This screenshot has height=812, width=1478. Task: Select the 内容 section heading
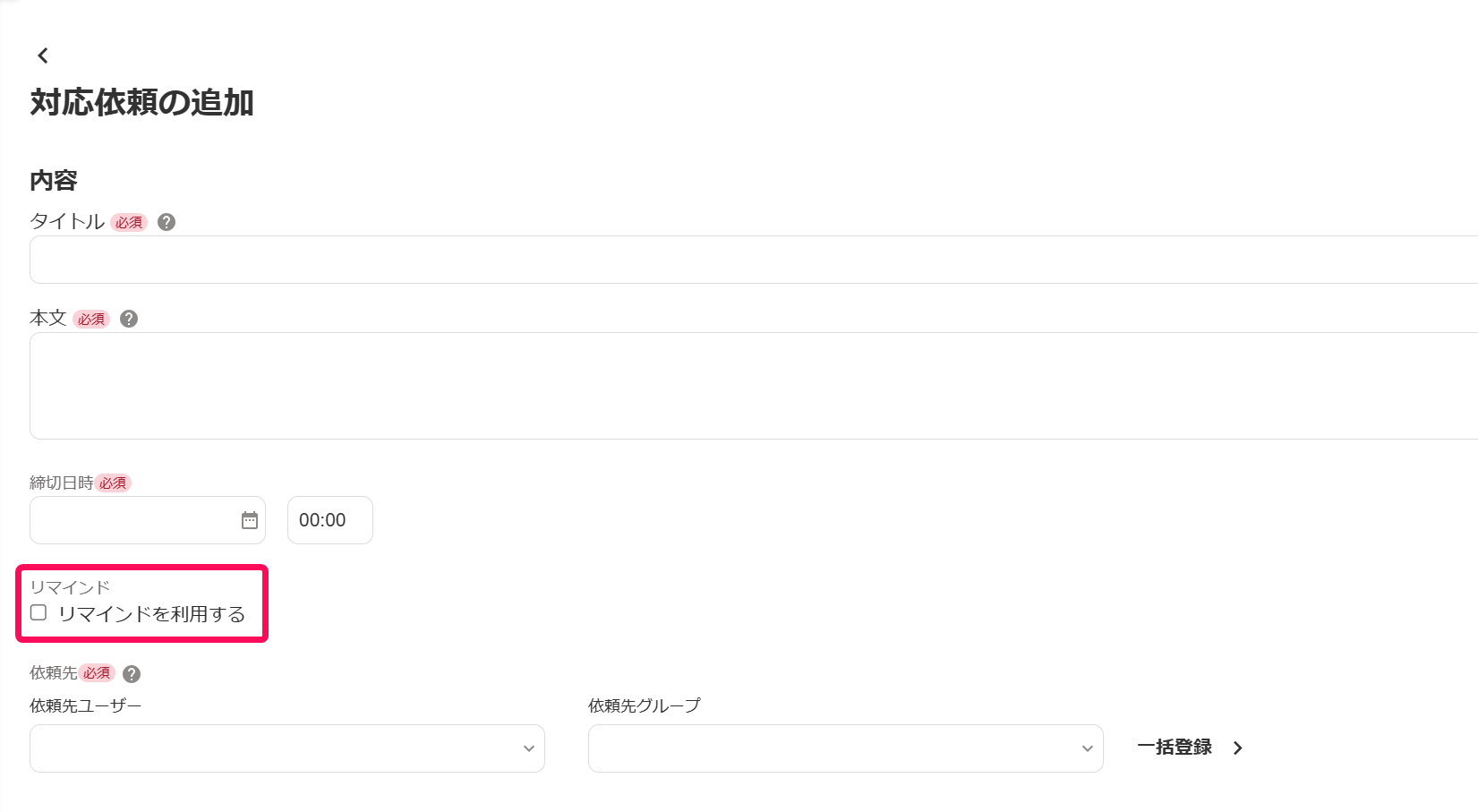[53, 180]
